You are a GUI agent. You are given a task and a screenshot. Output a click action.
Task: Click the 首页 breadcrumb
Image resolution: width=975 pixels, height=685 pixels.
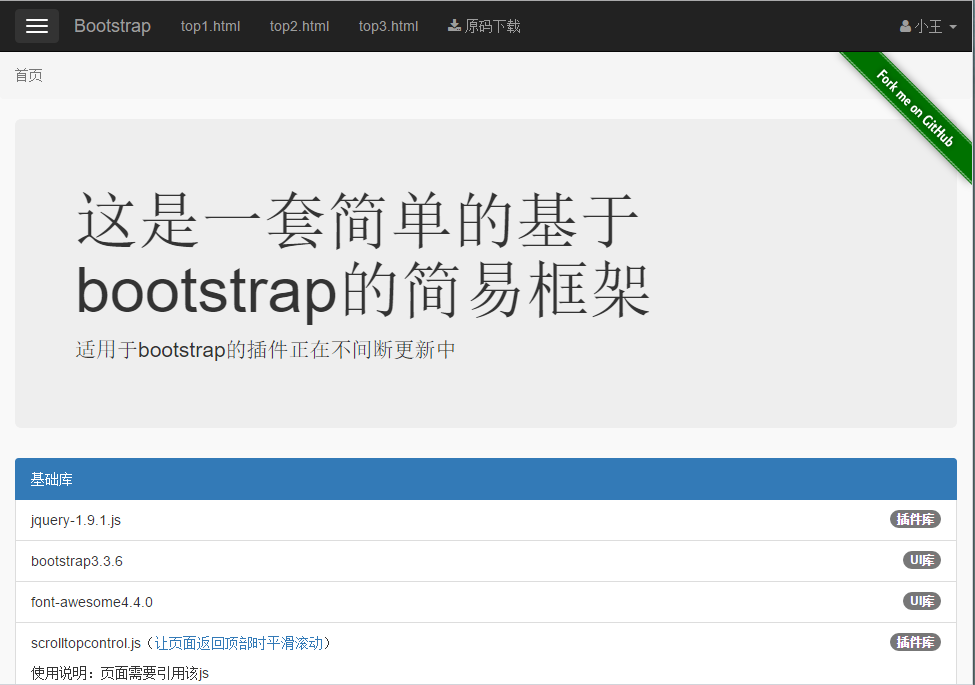29,75
